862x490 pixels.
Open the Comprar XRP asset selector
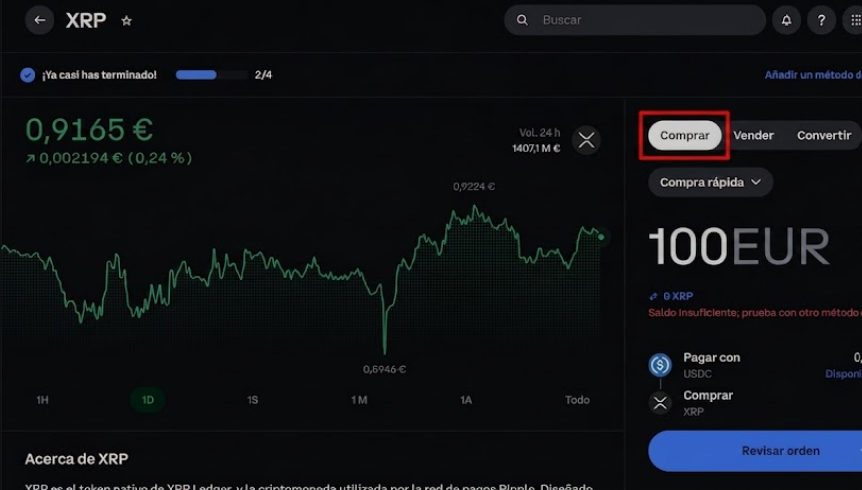[755, 403]
